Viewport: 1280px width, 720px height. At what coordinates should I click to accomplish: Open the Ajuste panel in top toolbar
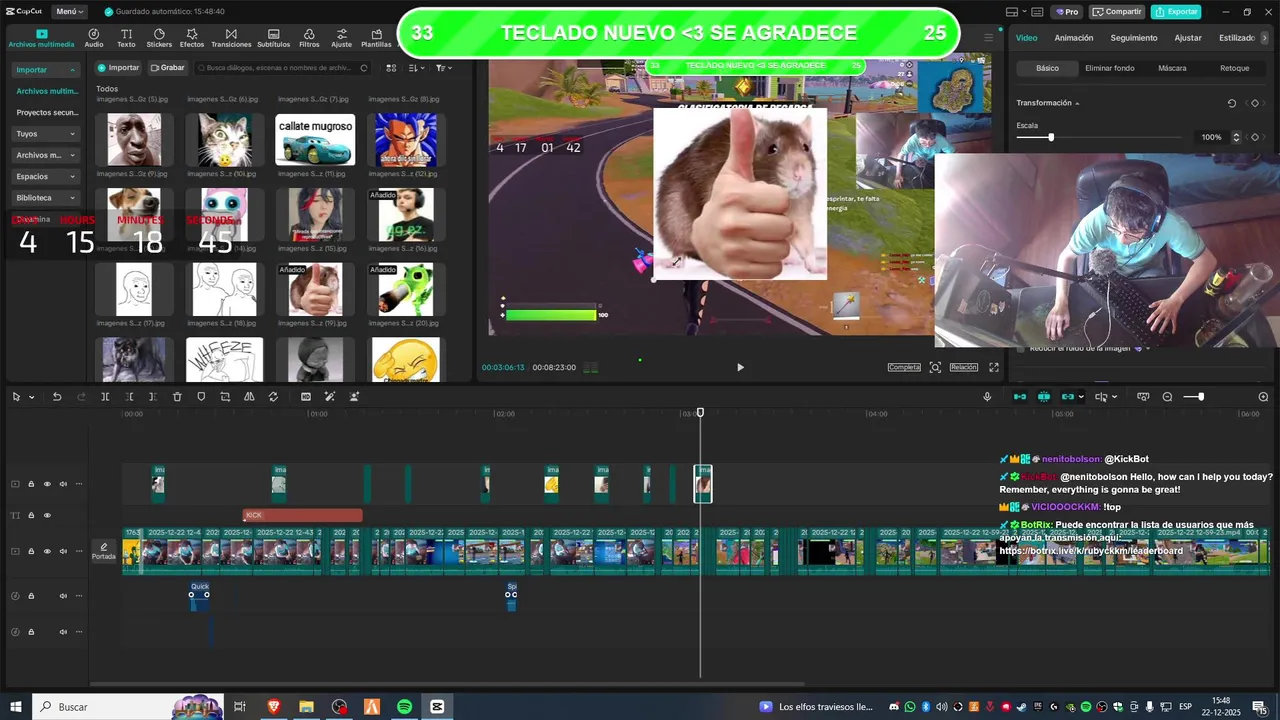(x=342, y=38)
